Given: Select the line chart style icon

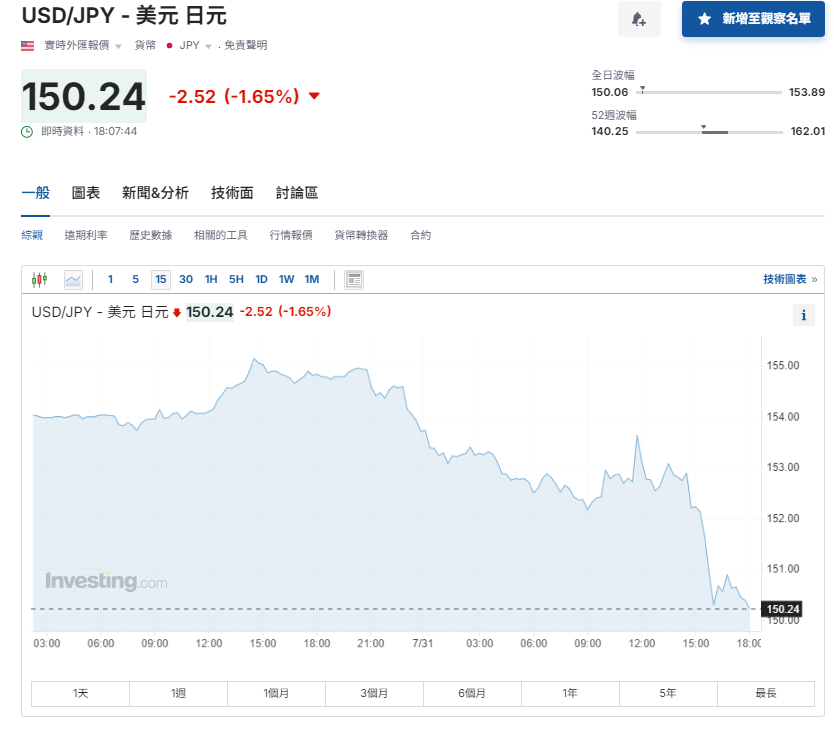Looking at the screenshot, I should (73, 279).
